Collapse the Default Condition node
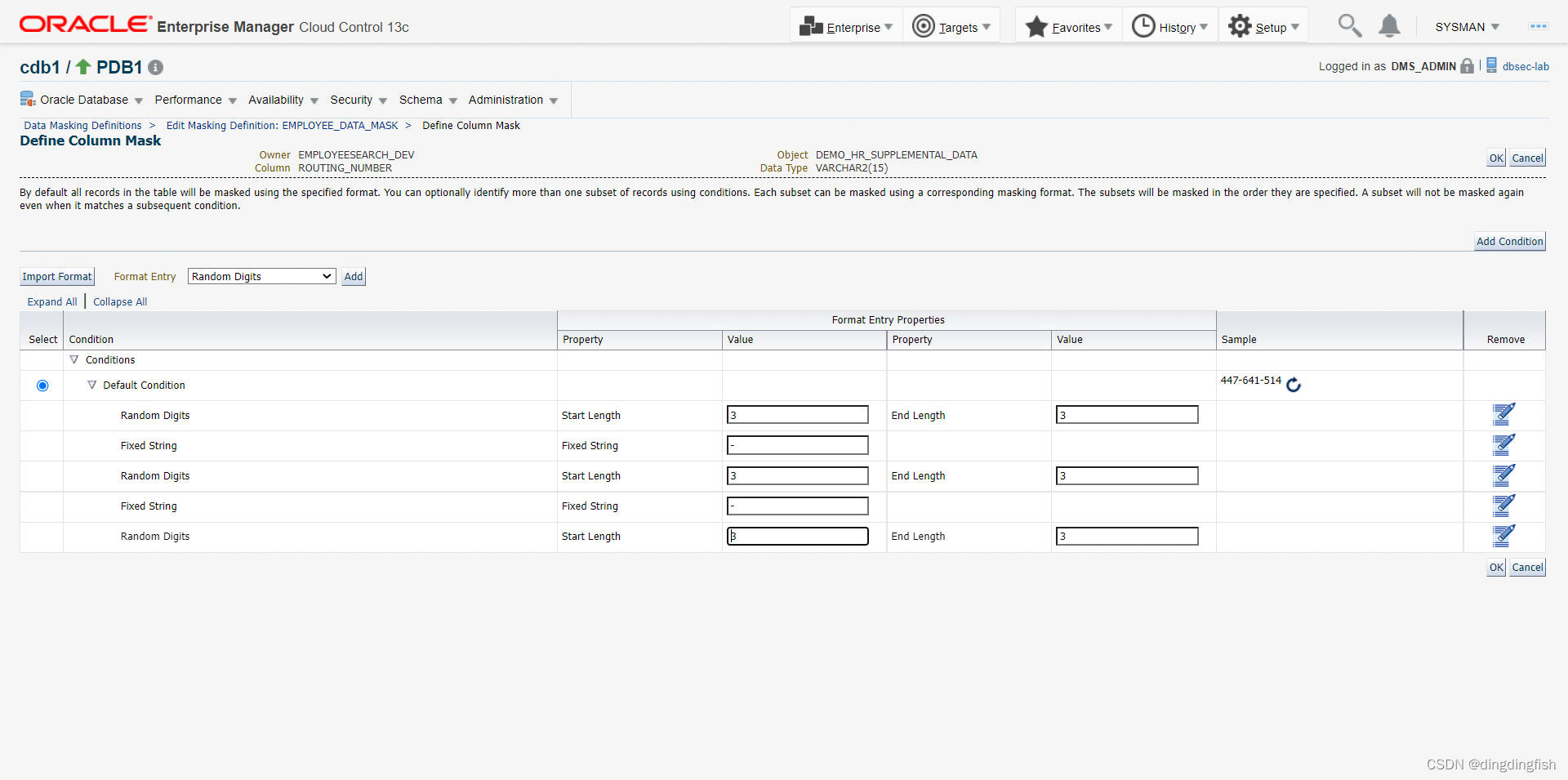Image resolution: width=1568 pixels, height=780 pixels. pos(92,385)
